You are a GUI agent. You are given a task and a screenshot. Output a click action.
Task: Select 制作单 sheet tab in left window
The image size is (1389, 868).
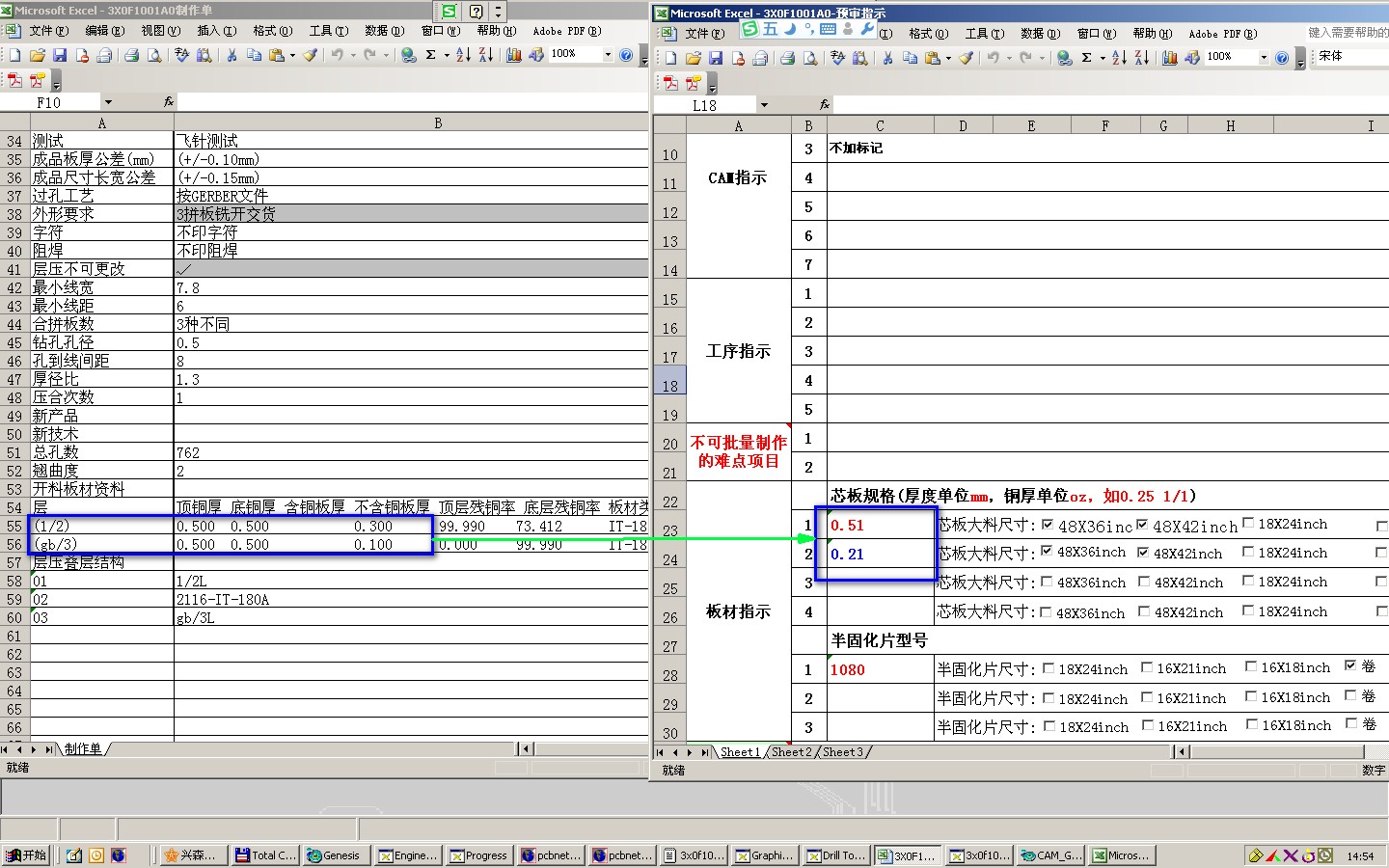83,749
